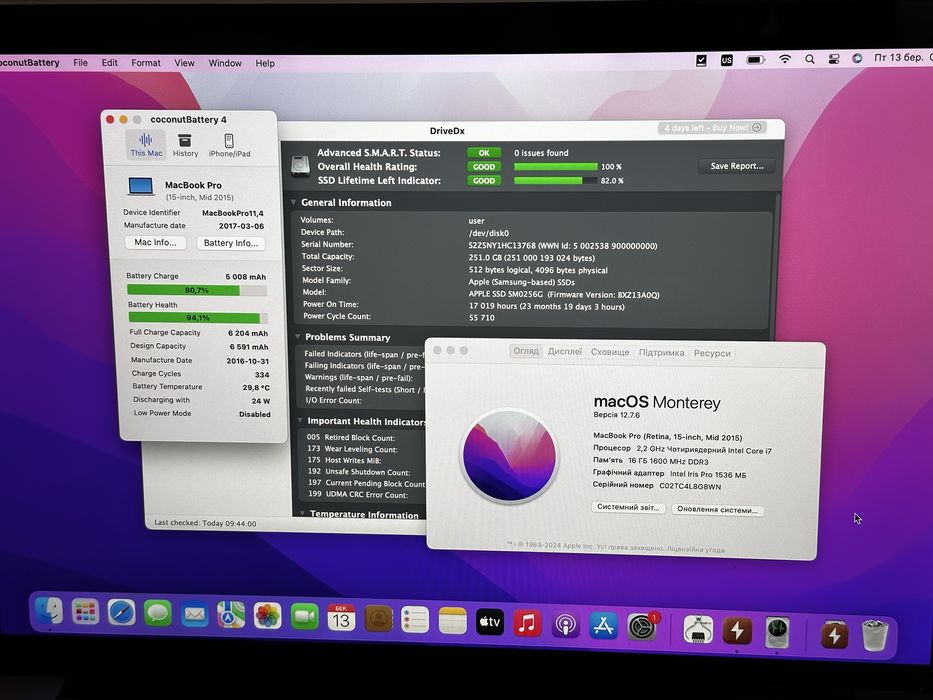Click the Overall Health Rating 100 % bar
The image size is (933, 700).
click(x=555, y=167)
